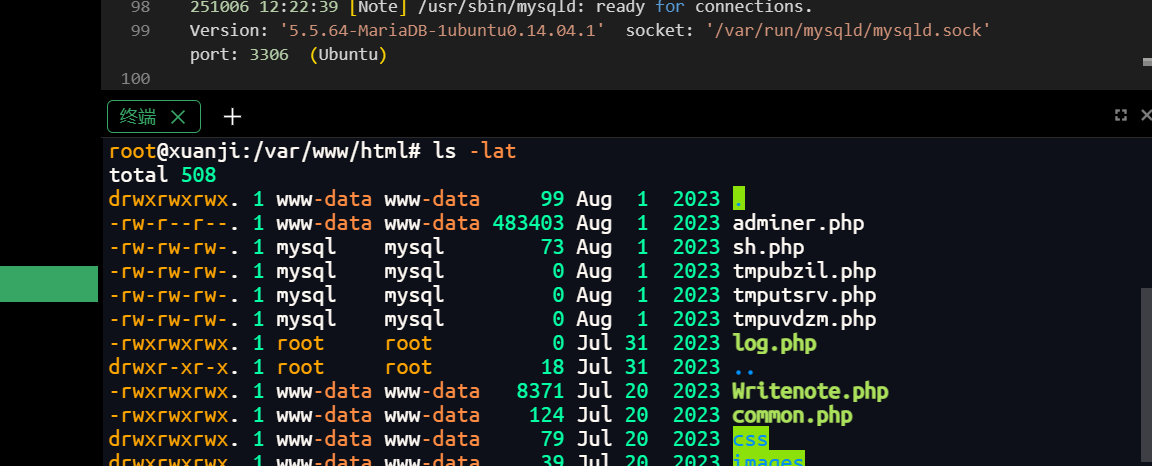
Task: Click the green button on the left edge
Action: click(48, 284)
